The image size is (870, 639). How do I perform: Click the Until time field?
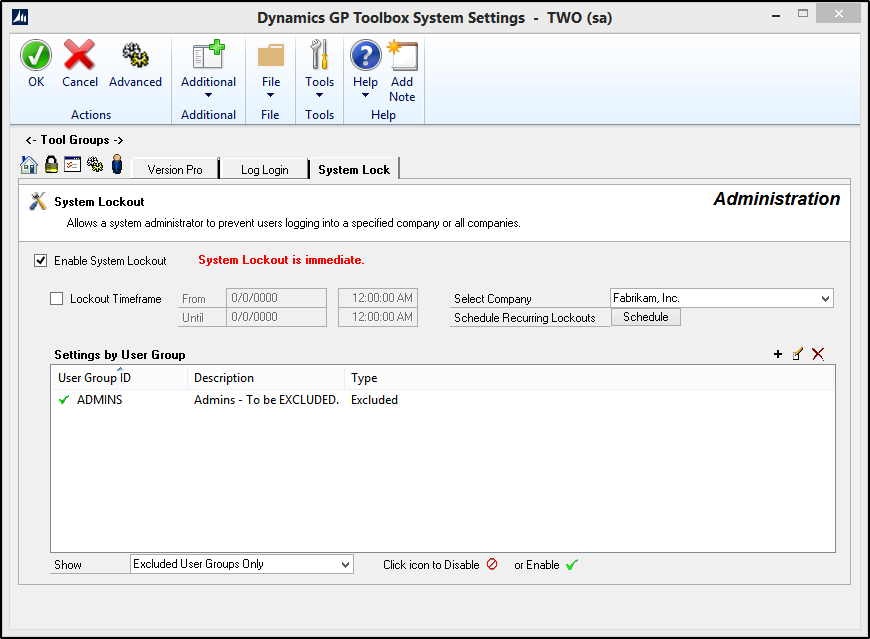(378, 317)
